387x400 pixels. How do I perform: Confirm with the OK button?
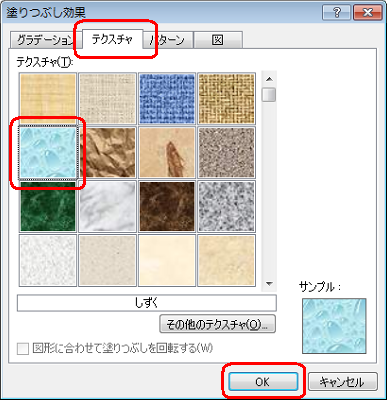(x=263, y=381)
